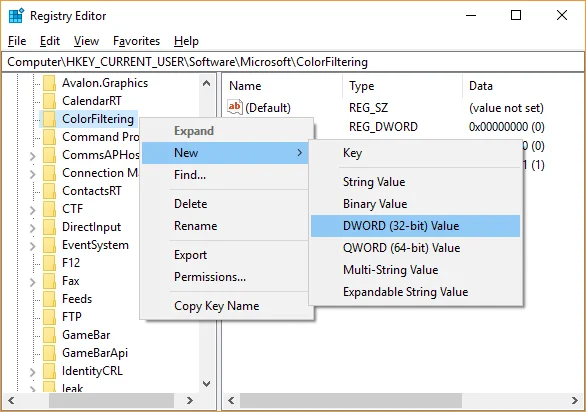Choose Multi-String Value from submenu

tap(415, 270)
